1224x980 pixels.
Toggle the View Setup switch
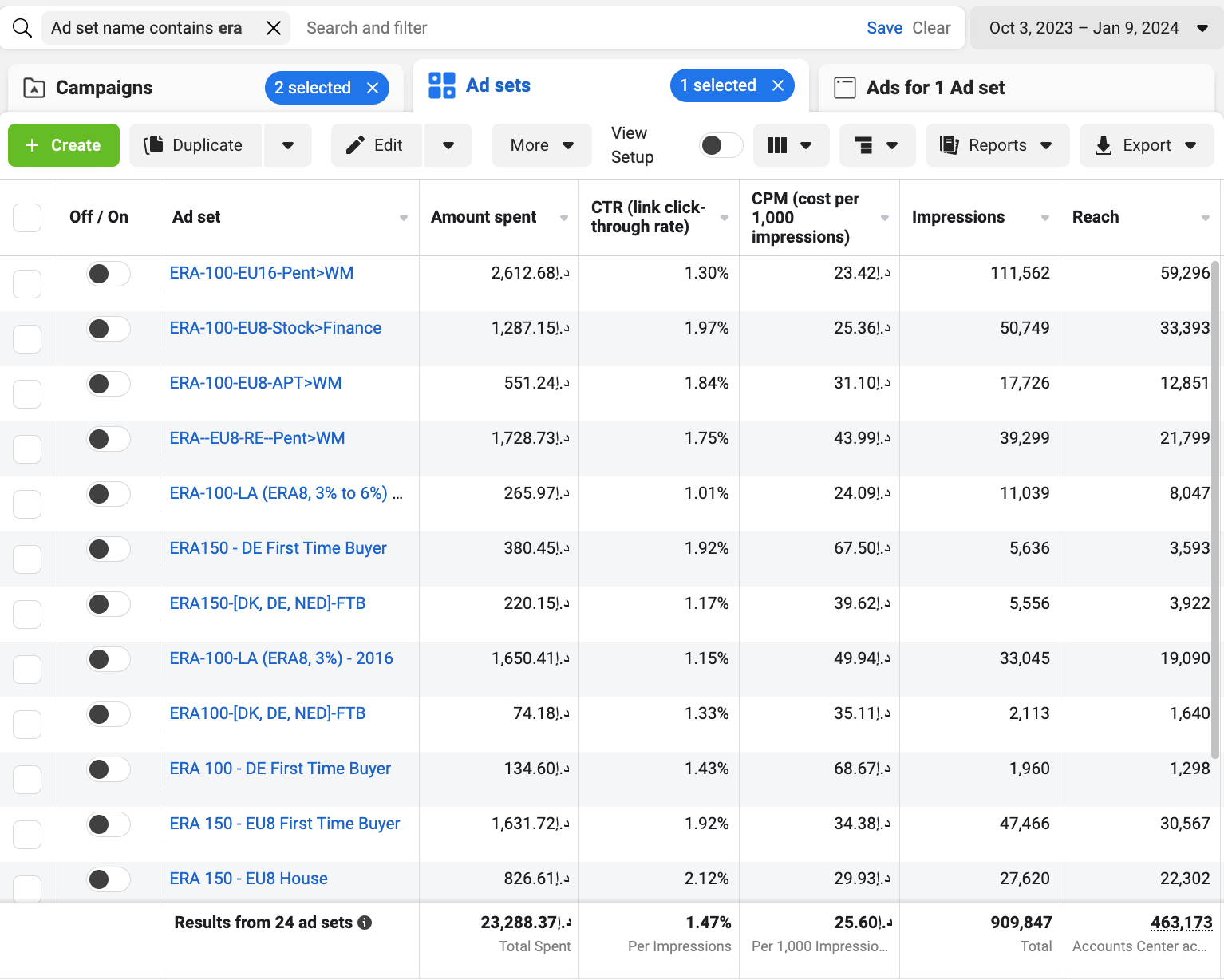721,145
